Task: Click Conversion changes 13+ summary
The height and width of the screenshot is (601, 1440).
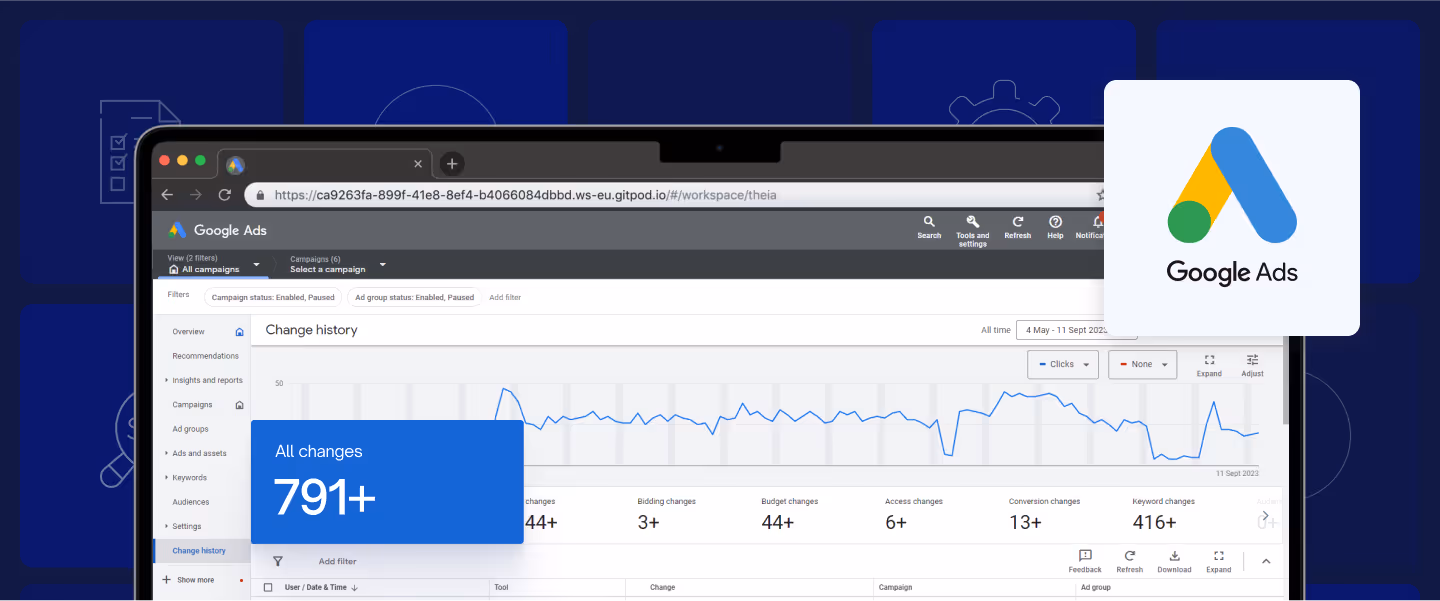Action: coord(1044,513)
